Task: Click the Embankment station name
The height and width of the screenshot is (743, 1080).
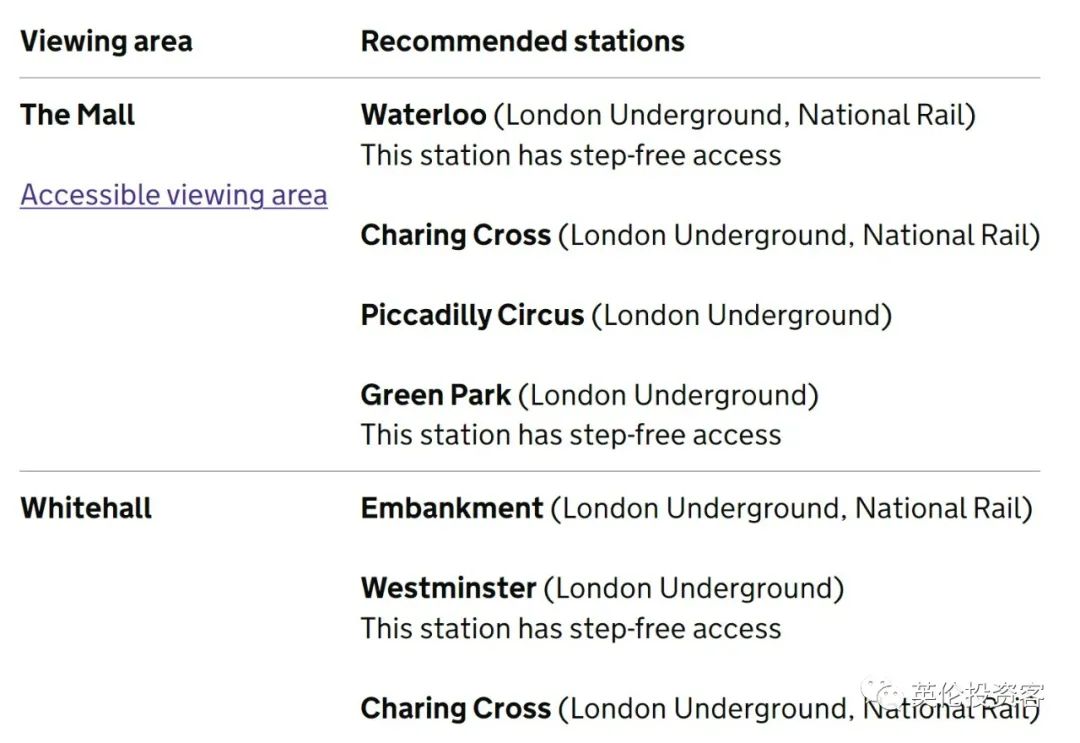Action: click(452, 508)
